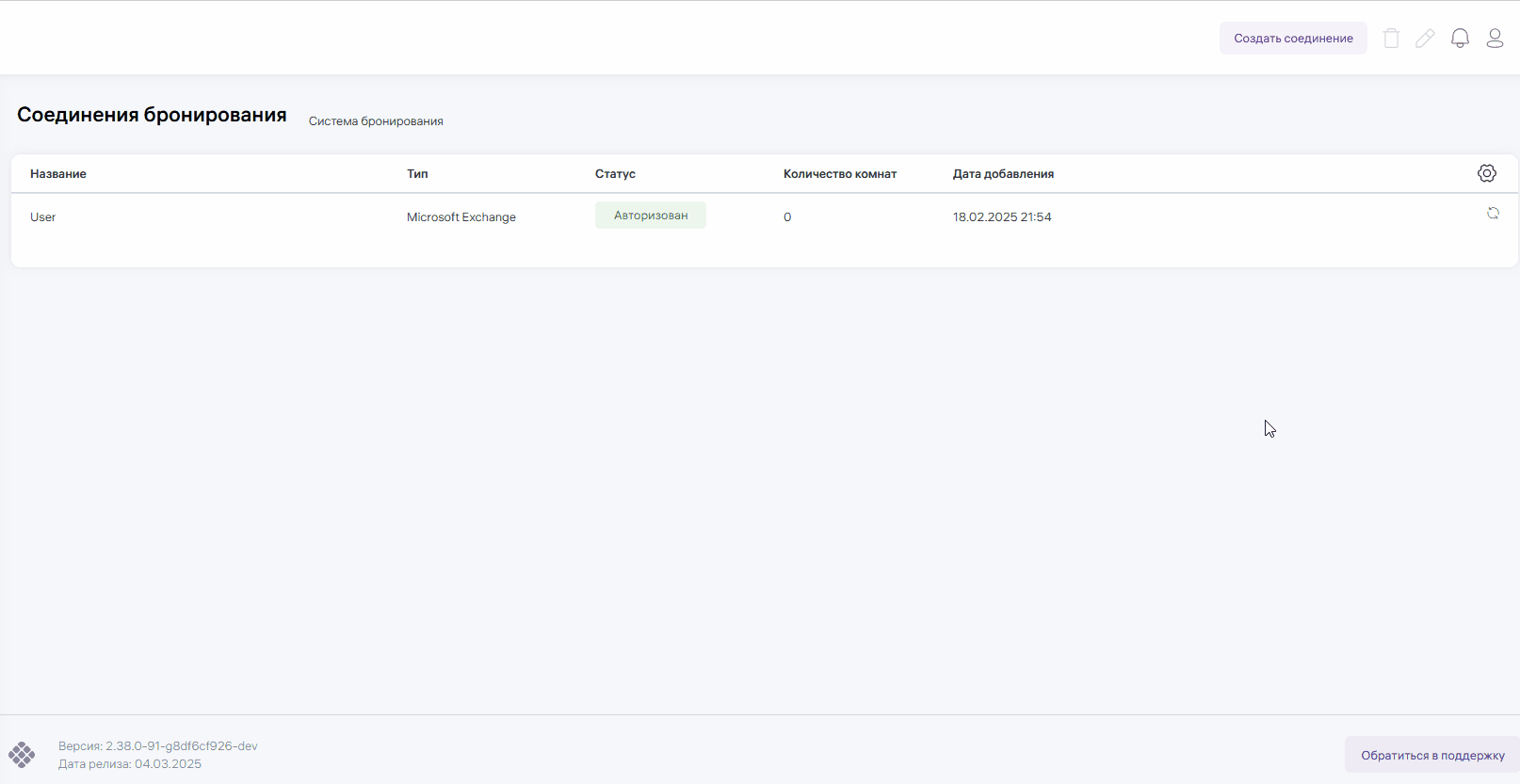
Task: Click the pencil edit icon
Action: 1425,39
